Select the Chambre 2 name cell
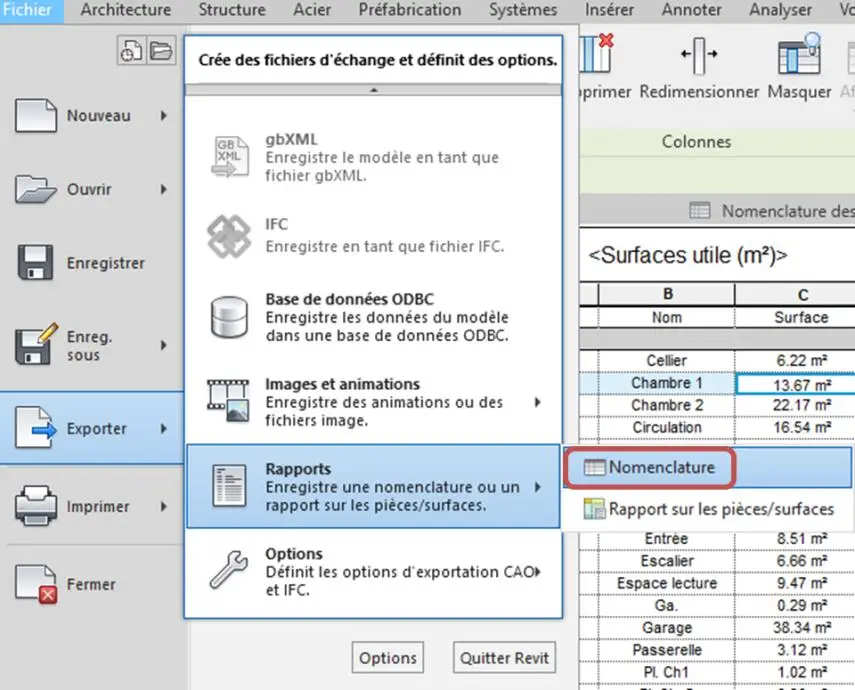This screenshot has width=855, height=690. (667, 405)
